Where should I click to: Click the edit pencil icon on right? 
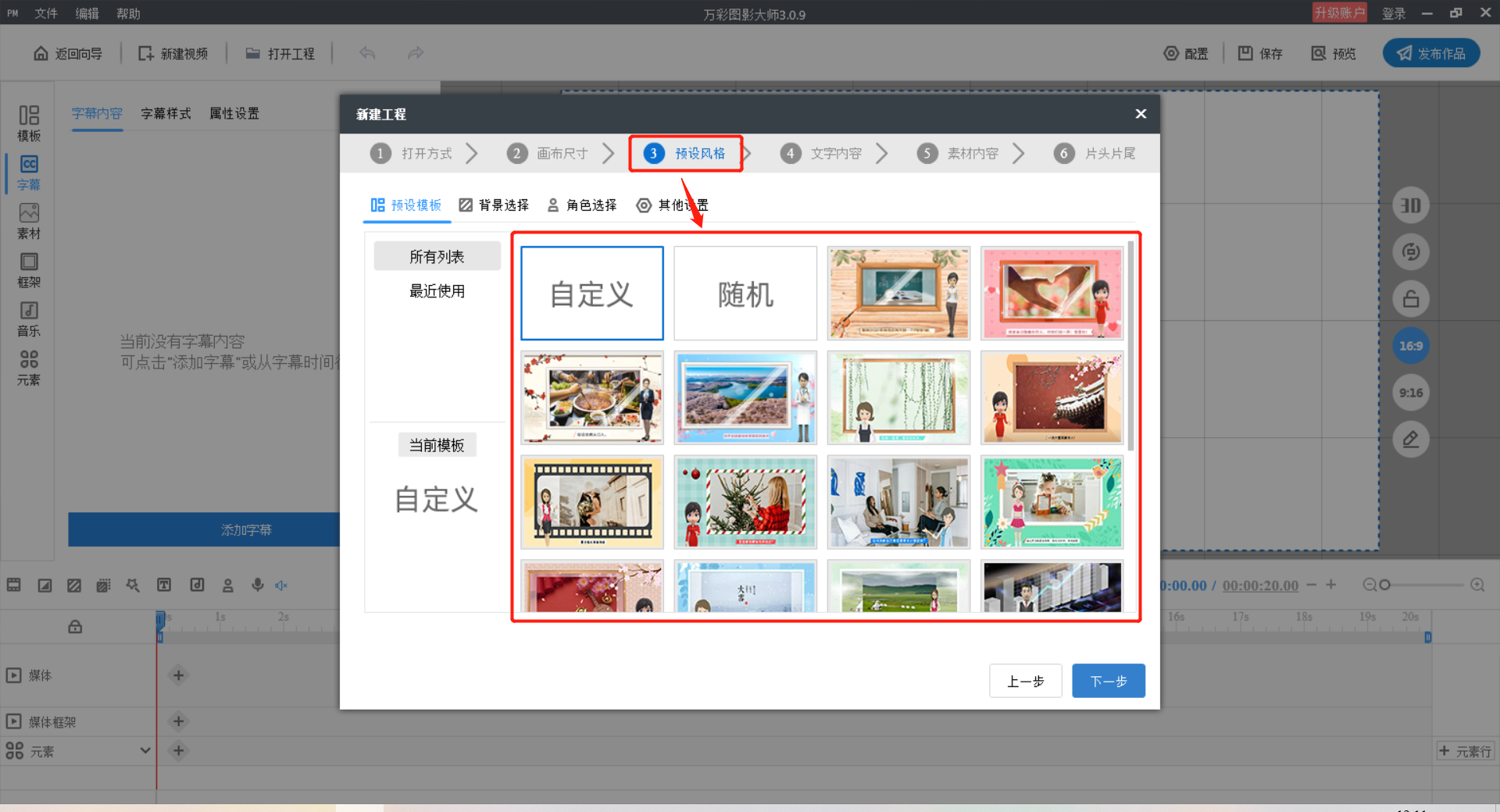pos(1411,440)
